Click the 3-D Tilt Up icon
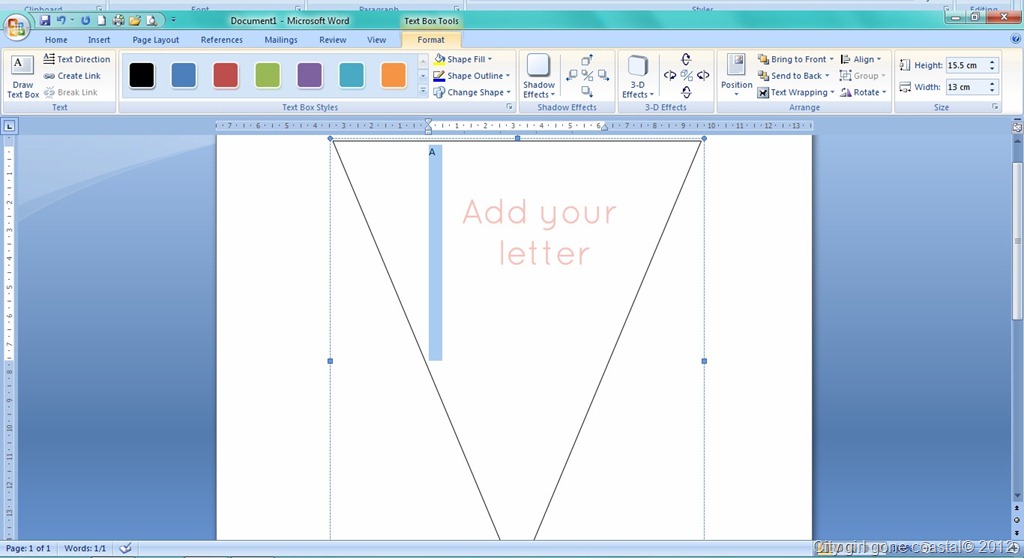The height and width of the screenshot is (558, 1024). click(x=686, y=59)
